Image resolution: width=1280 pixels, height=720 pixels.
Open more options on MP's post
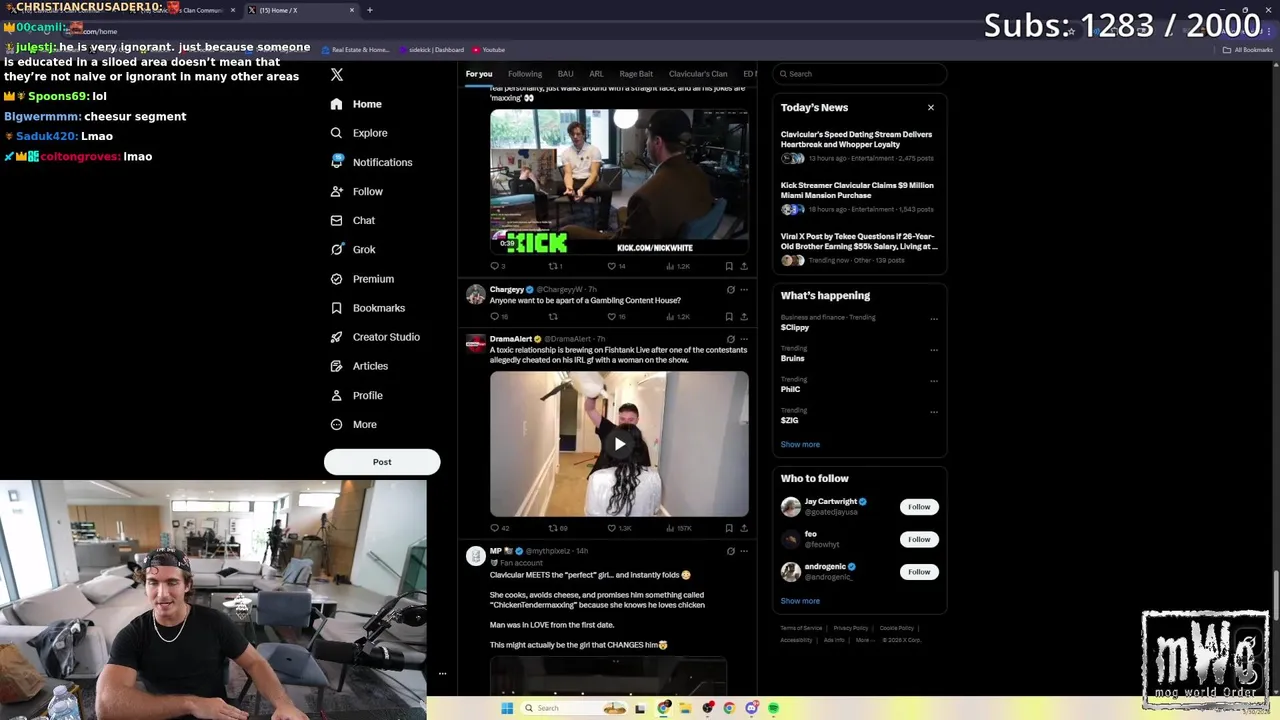(x=744, y=551)
